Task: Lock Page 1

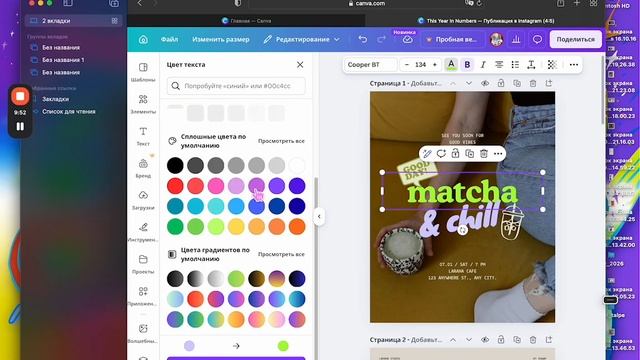Action: click(501, 83)
